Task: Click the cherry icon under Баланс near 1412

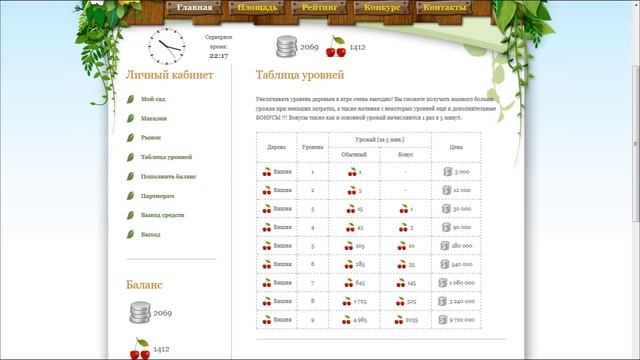Action: coord(140,349)
